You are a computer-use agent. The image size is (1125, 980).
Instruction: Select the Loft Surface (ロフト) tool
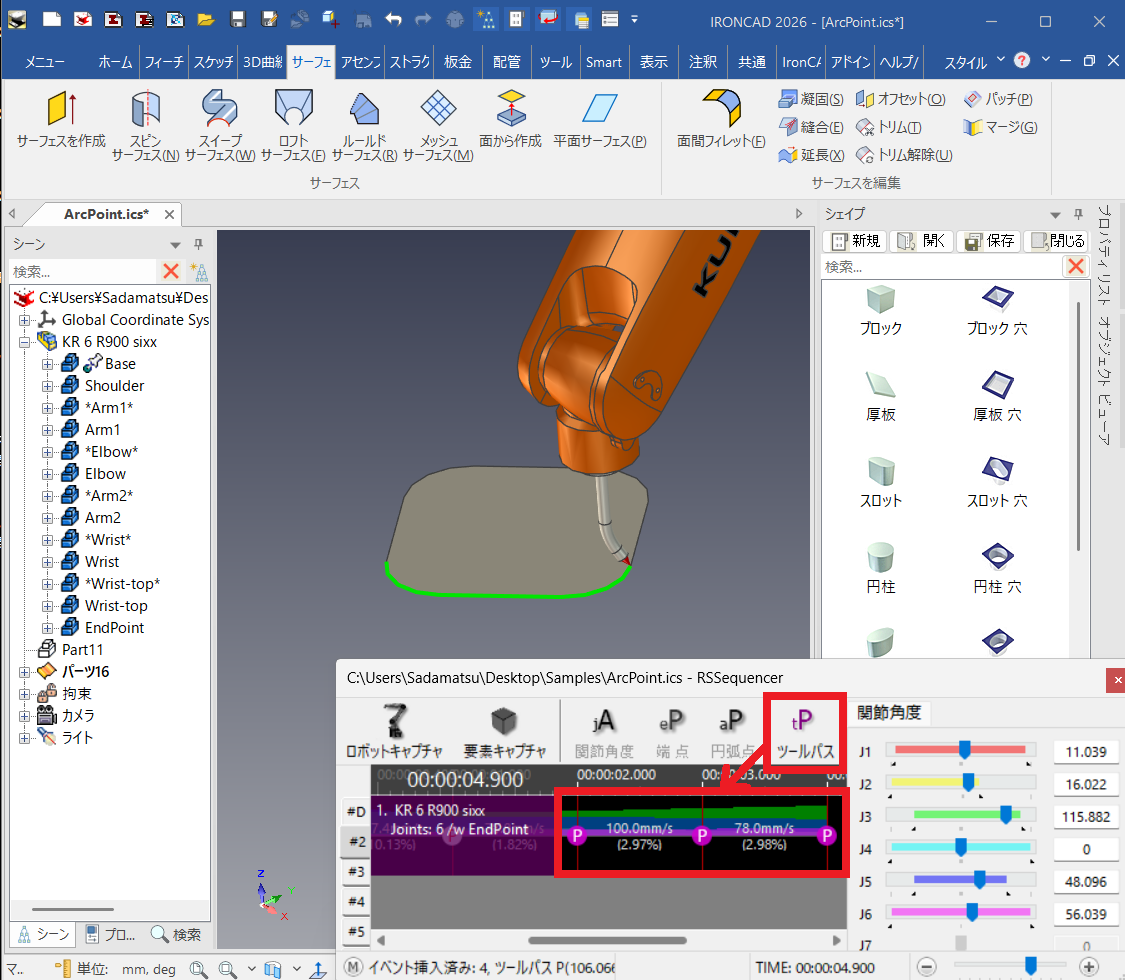pyautogui.click(x=293, y=126)
